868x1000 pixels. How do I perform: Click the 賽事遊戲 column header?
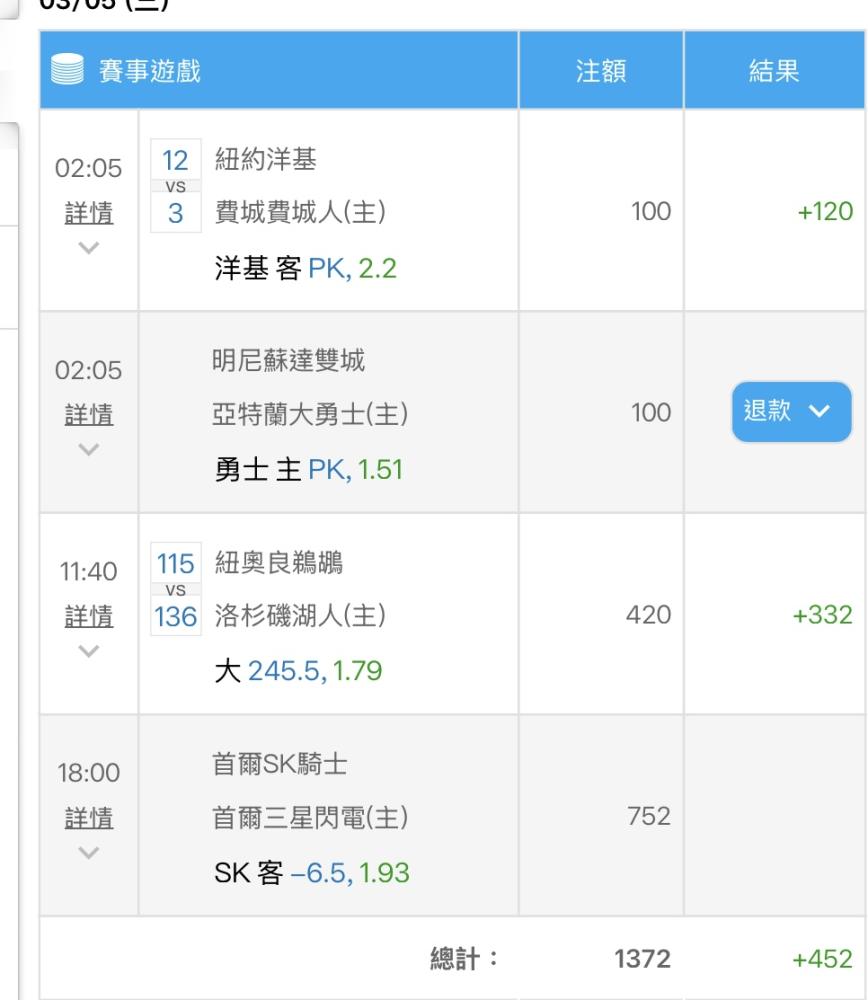[150, 70]
